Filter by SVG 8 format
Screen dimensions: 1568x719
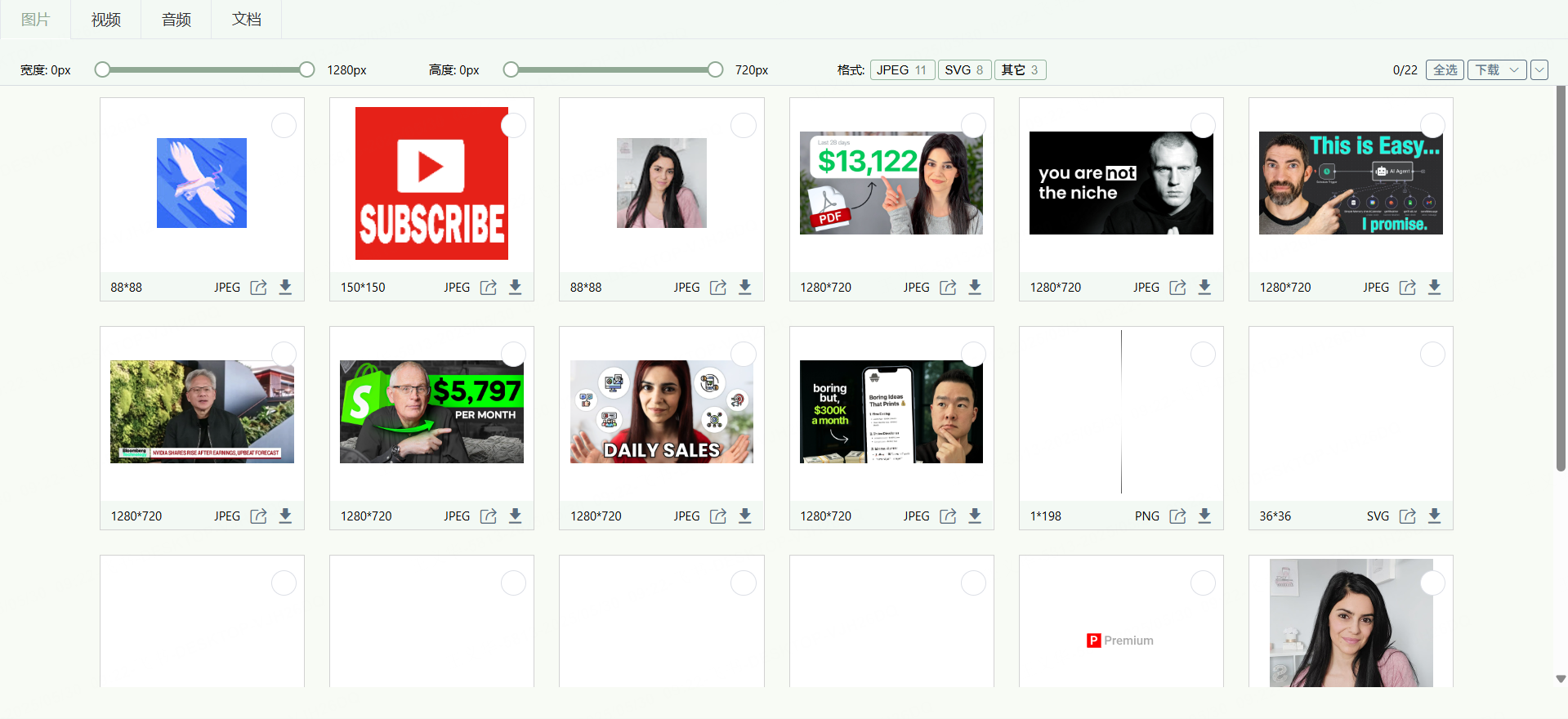(x=964, y=70)
